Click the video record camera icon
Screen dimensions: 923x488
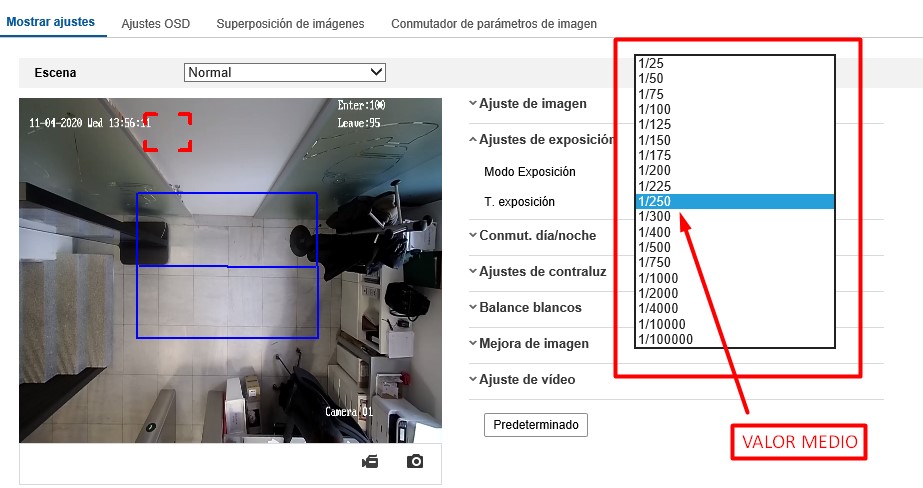pos(370,461)
